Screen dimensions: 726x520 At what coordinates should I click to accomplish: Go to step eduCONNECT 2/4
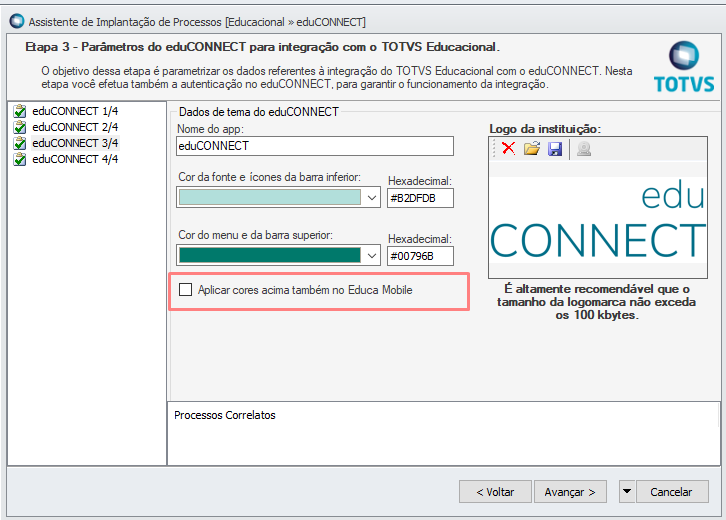point(75,127)
